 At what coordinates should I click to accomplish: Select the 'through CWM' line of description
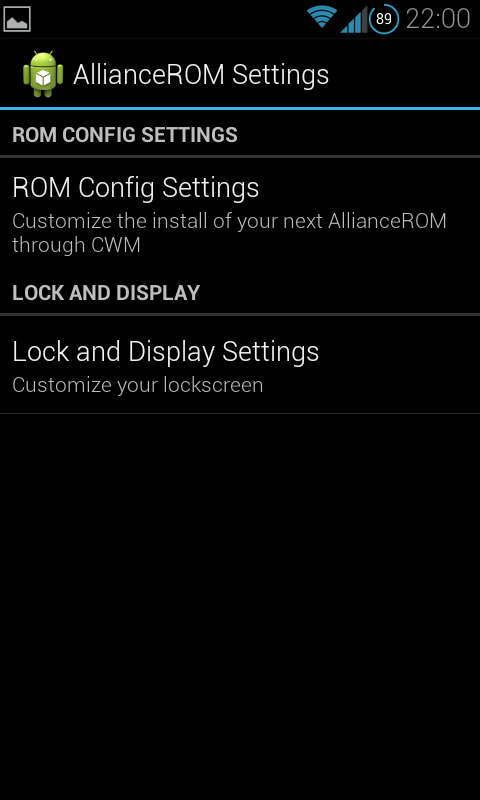coord(77,245)
